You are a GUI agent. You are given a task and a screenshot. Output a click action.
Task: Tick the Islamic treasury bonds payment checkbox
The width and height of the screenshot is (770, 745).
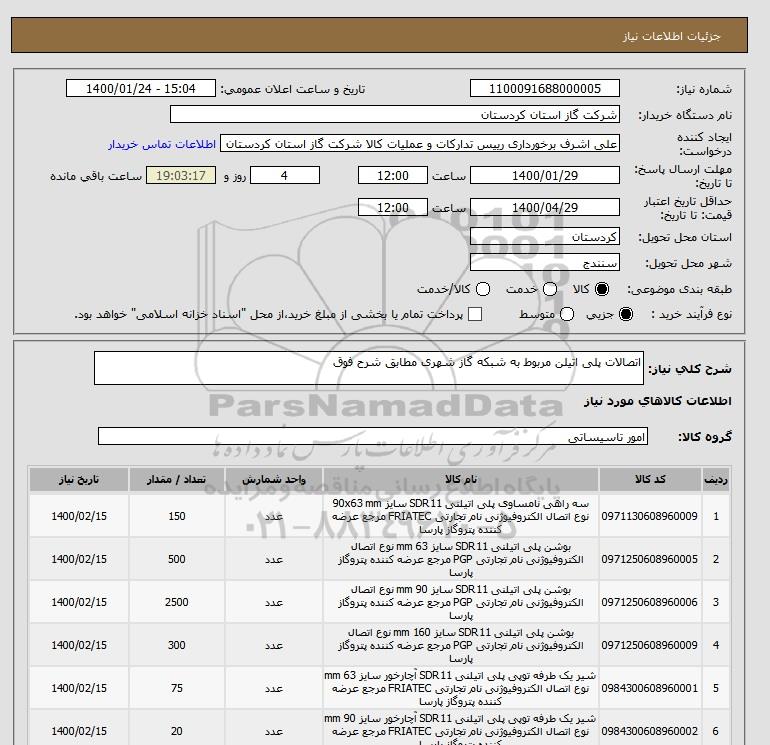click(x=475, y=314)
